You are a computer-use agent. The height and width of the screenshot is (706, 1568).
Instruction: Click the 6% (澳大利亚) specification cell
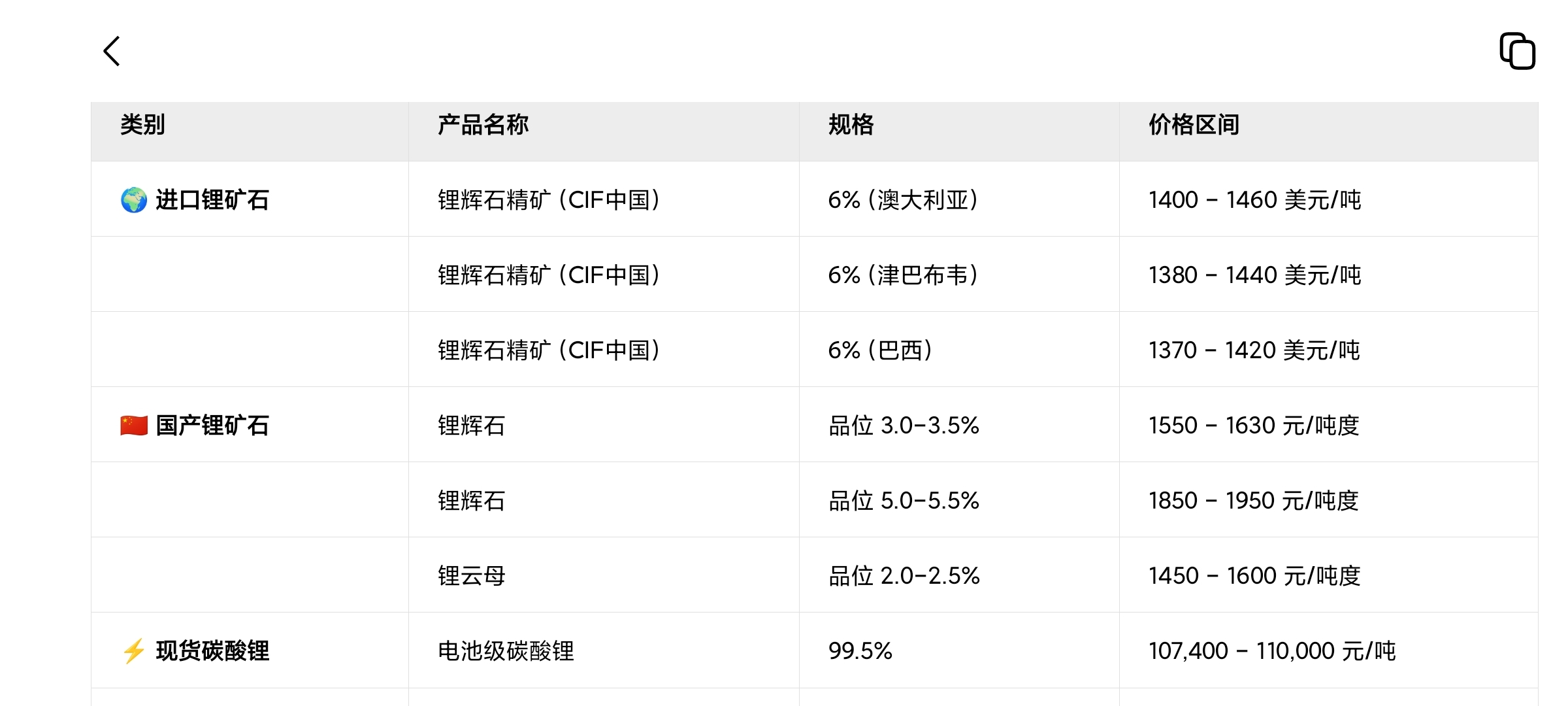coord(903,200)
